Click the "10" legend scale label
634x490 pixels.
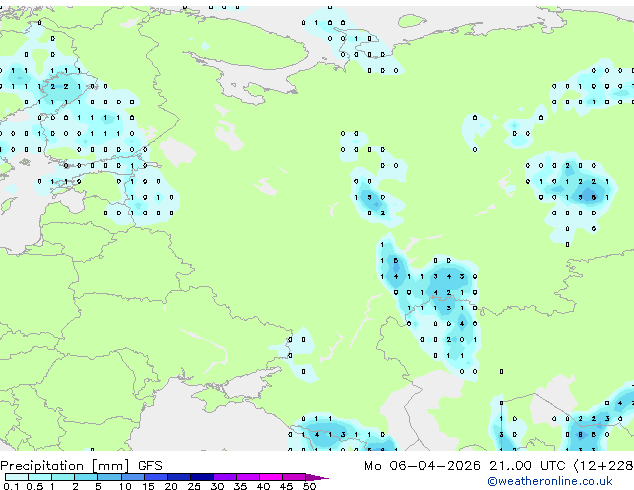(125, 486)
